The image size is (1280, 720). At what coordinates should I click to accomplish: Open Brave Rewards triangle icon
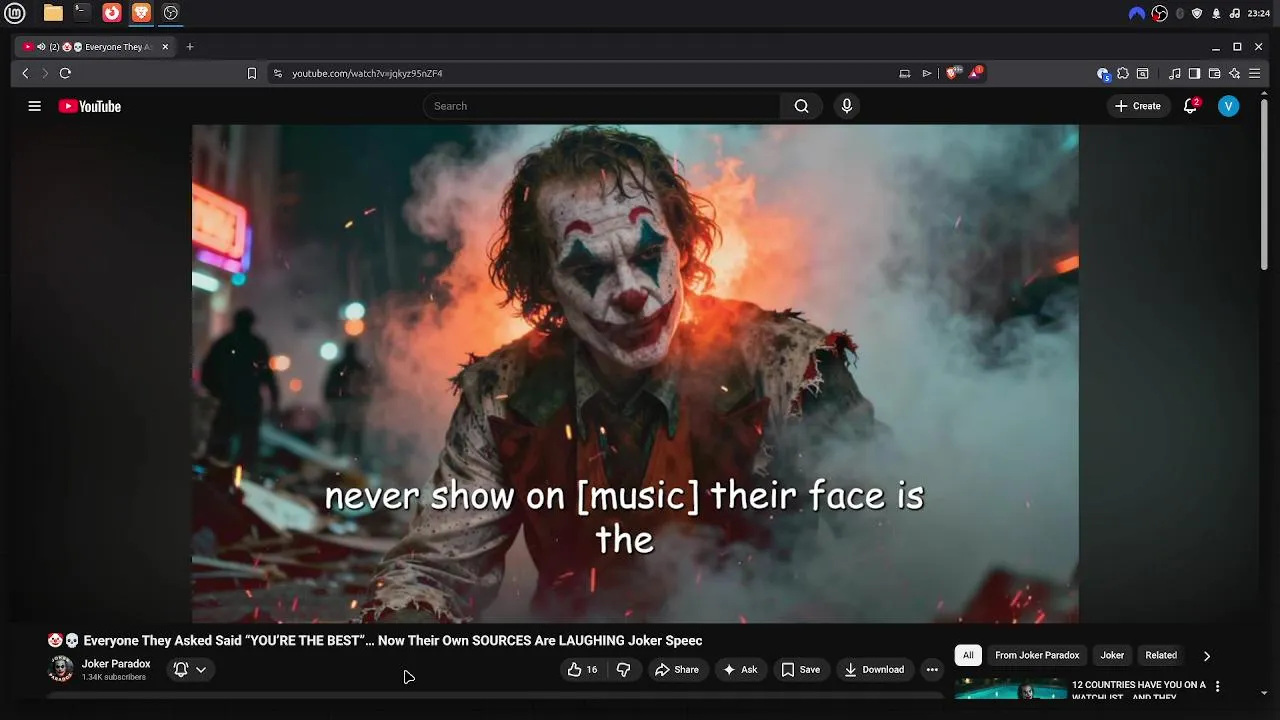coord(975,73)
